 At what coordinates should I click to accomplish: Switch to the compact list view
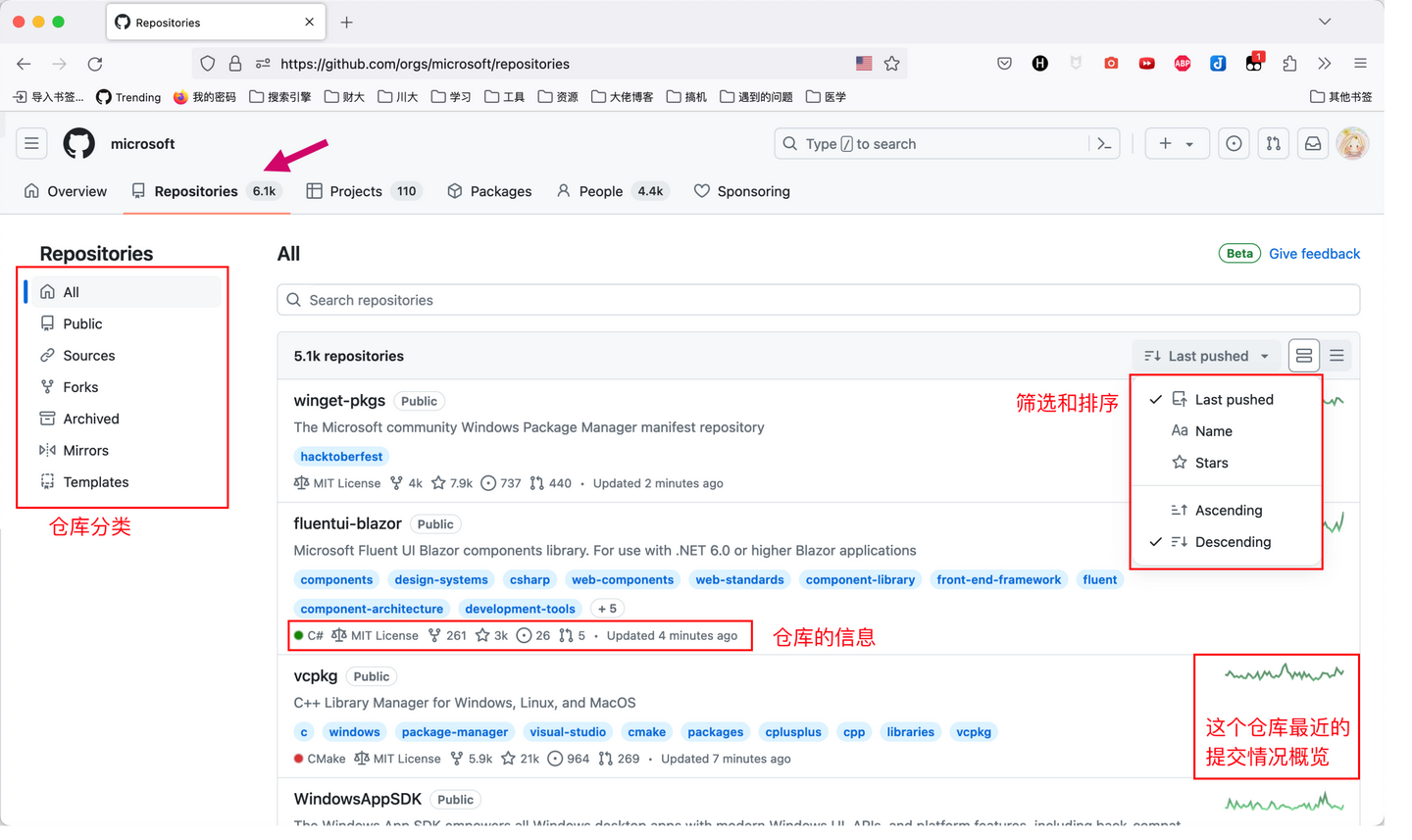tap(1336, 356)
